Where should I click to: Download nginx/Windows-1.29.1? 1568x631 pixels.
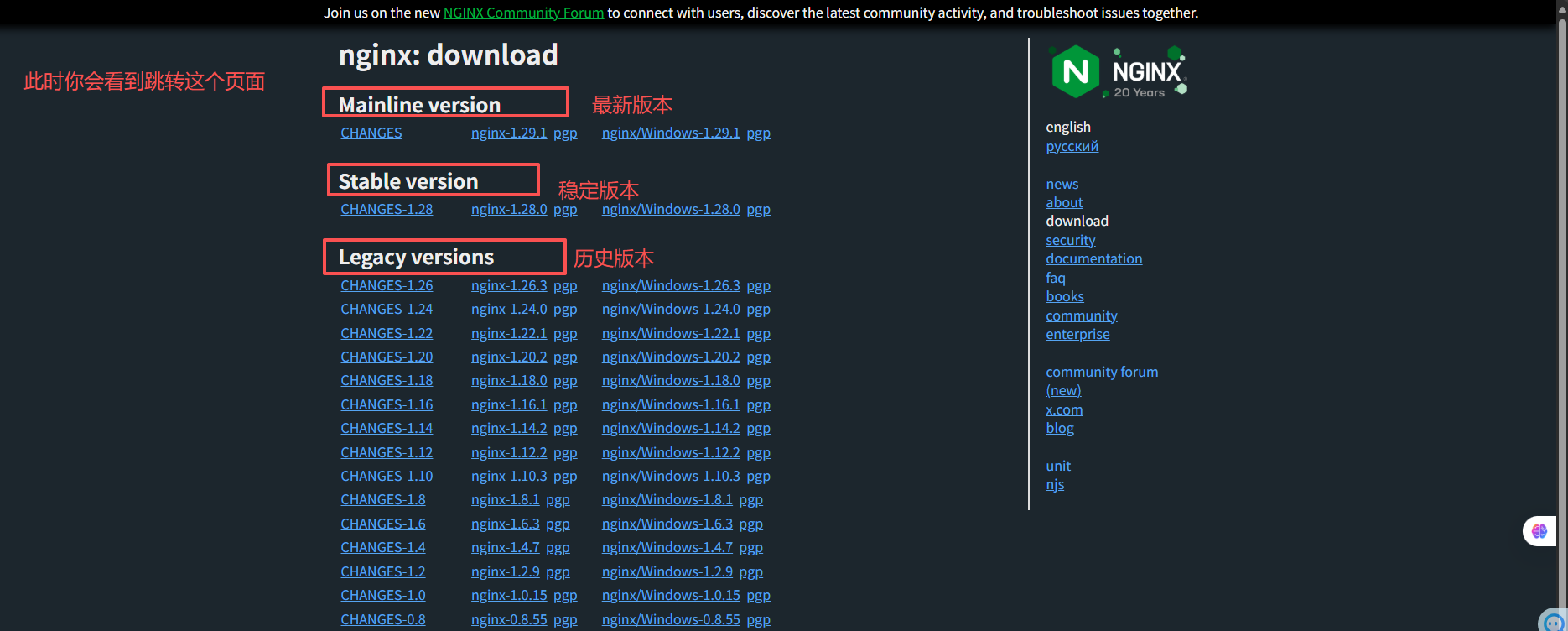point(671,133)
